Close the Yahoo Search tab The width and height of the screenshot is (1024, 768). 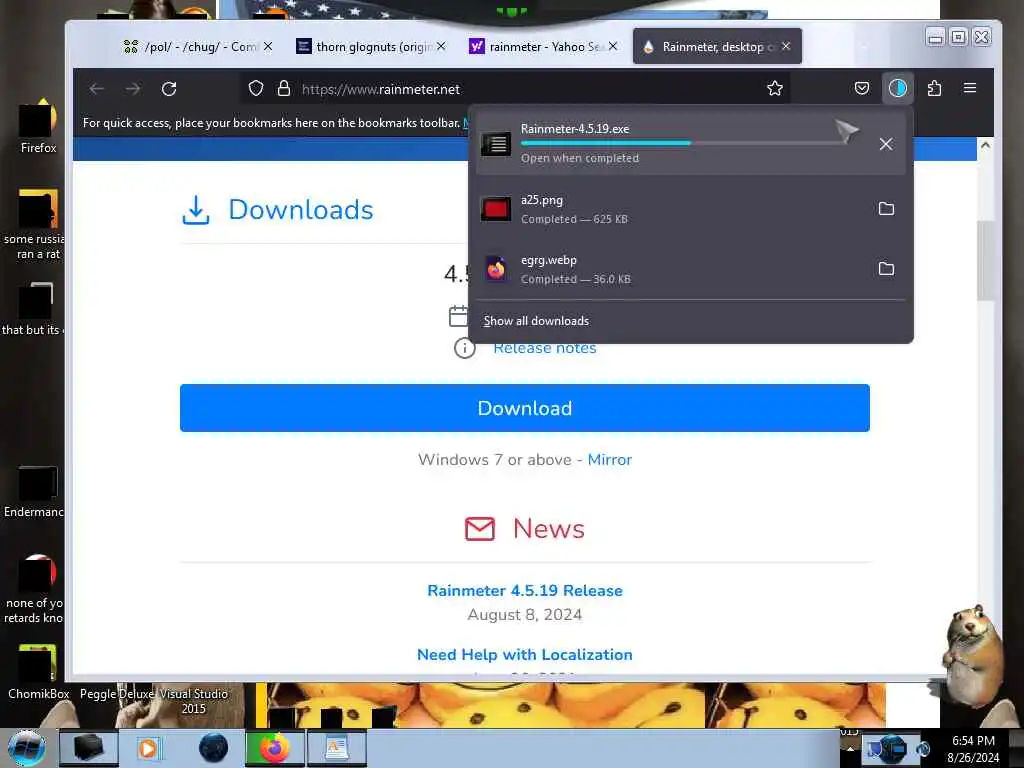[613, 46]
